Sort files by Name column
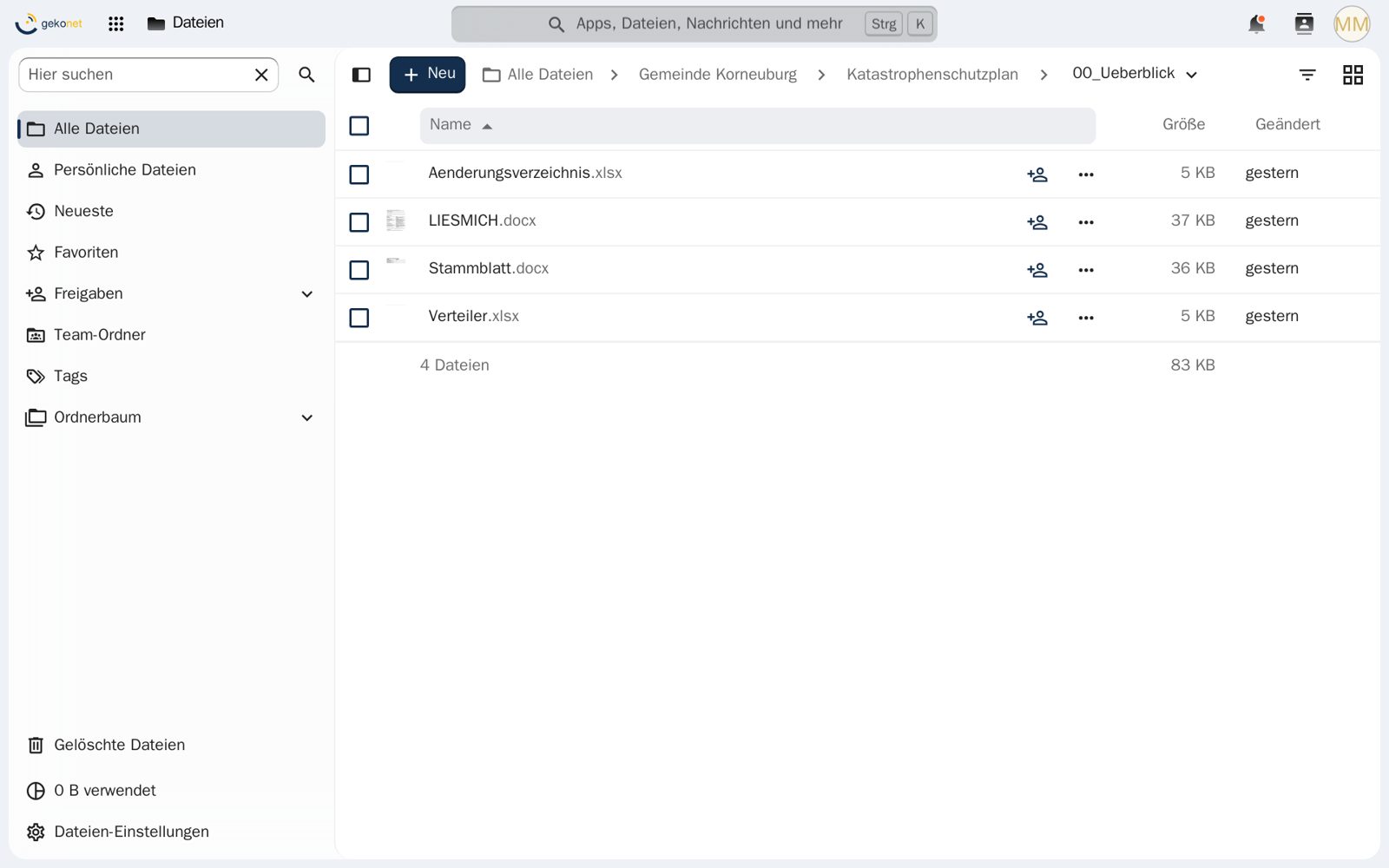The height and width of the screenshot is (868, 1389). click(x=757, y=125)
